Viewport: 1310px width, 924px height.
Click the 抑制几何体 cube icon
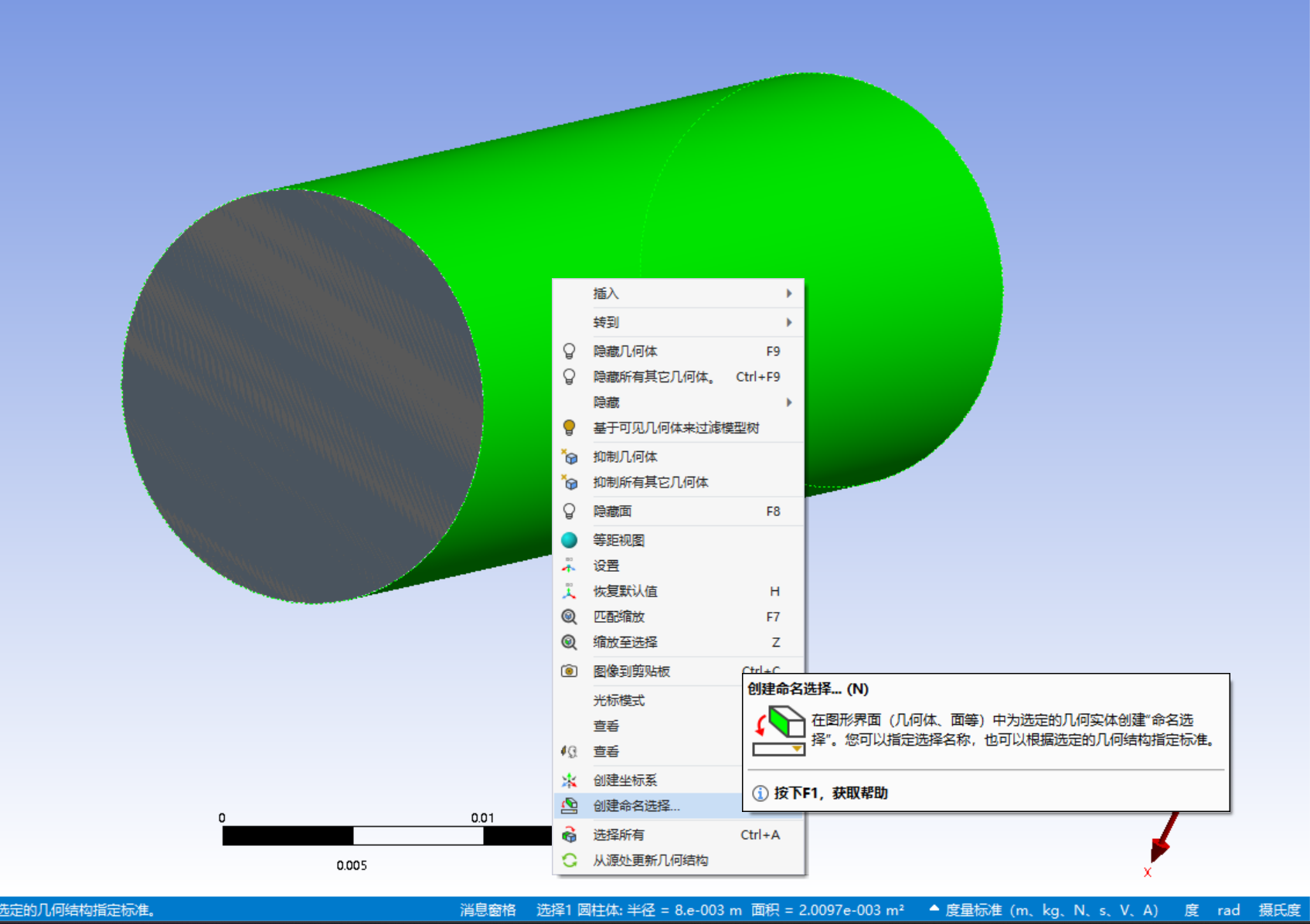tap(569, 457)
